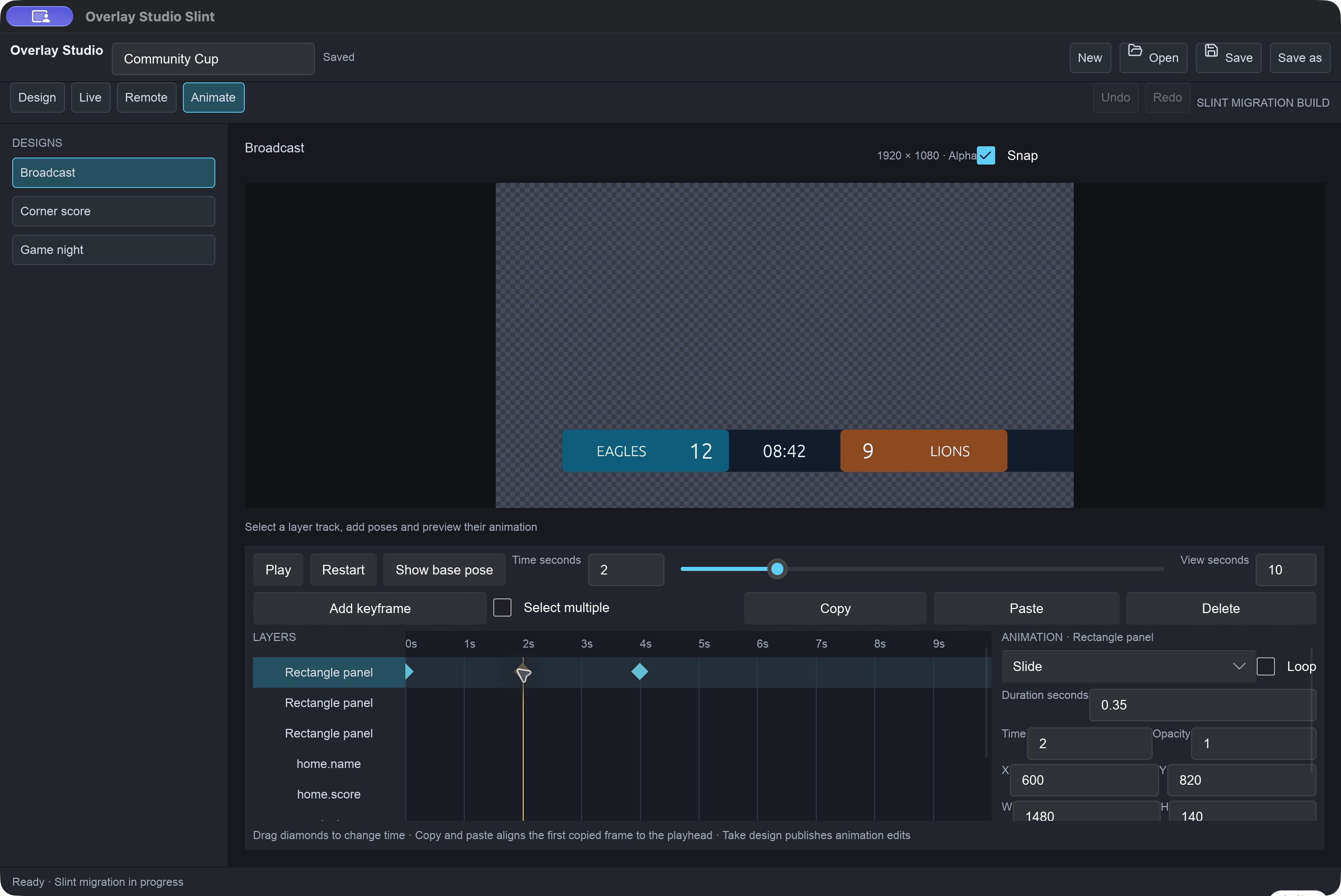
Task: Click the Save floppy disk icon
Action: (x=1211, y=51)
